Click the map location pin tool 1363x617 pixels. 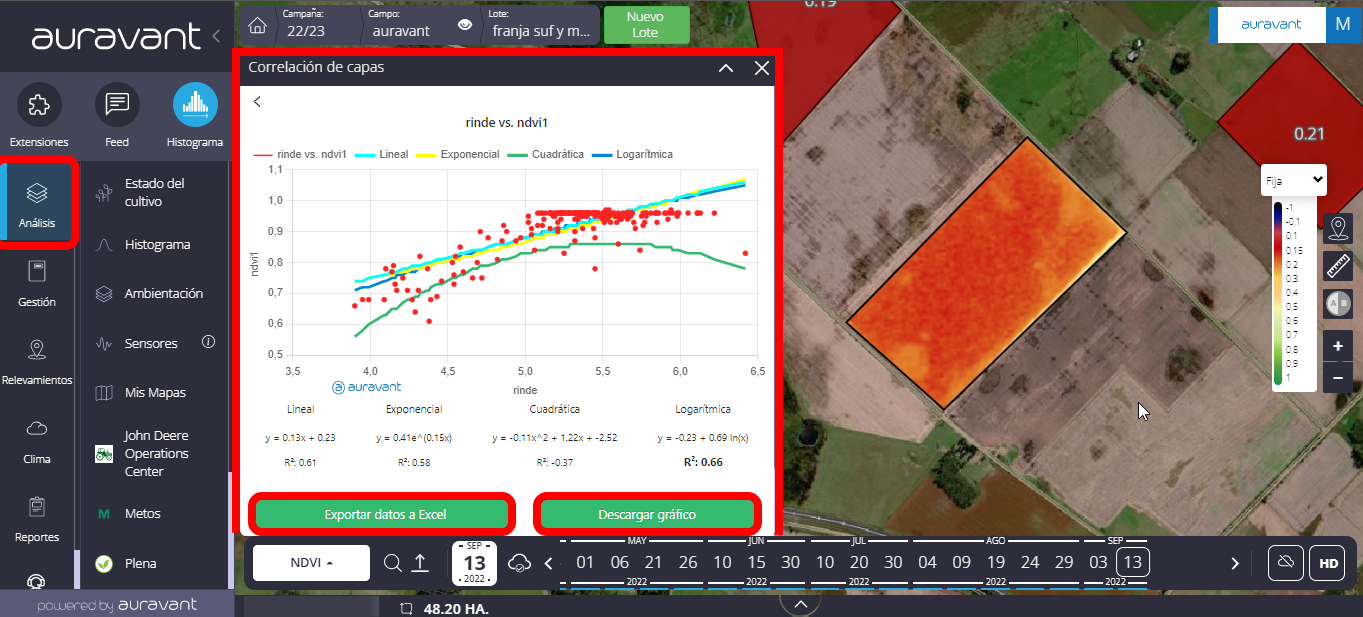pos(1338,228)
